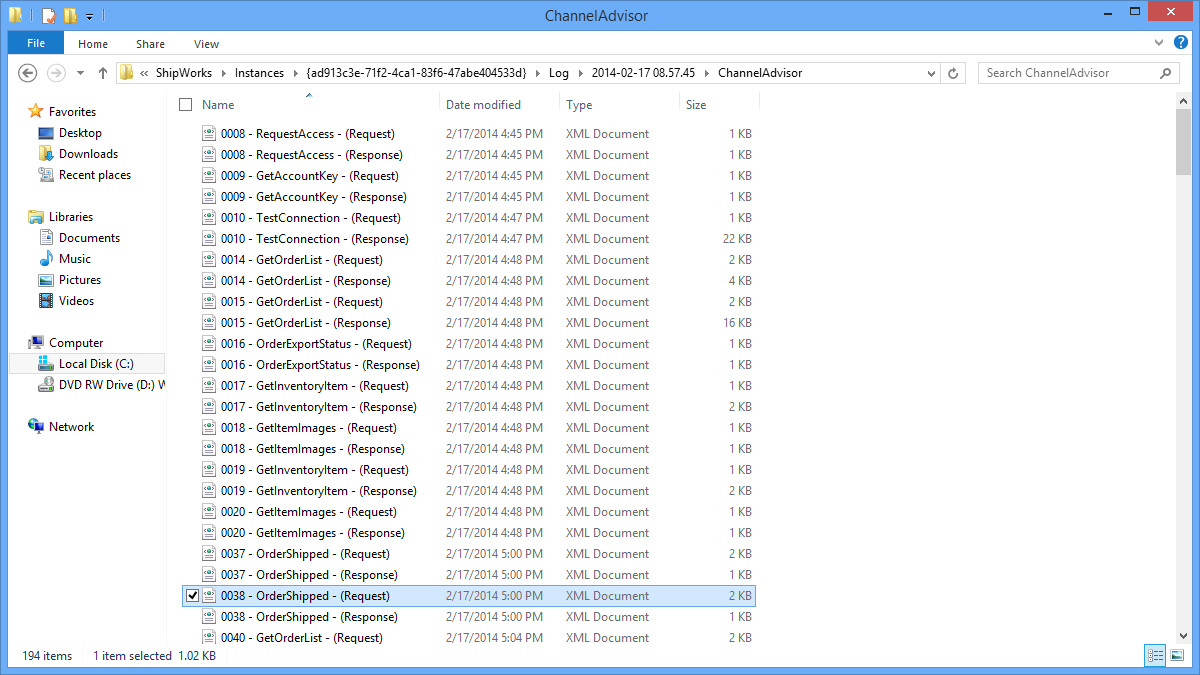The width and height of the screenshot is (1200, 675).
Task: Click file icon of 0019 - GetInventoryItem - (Request)
Action: point(210,470)
